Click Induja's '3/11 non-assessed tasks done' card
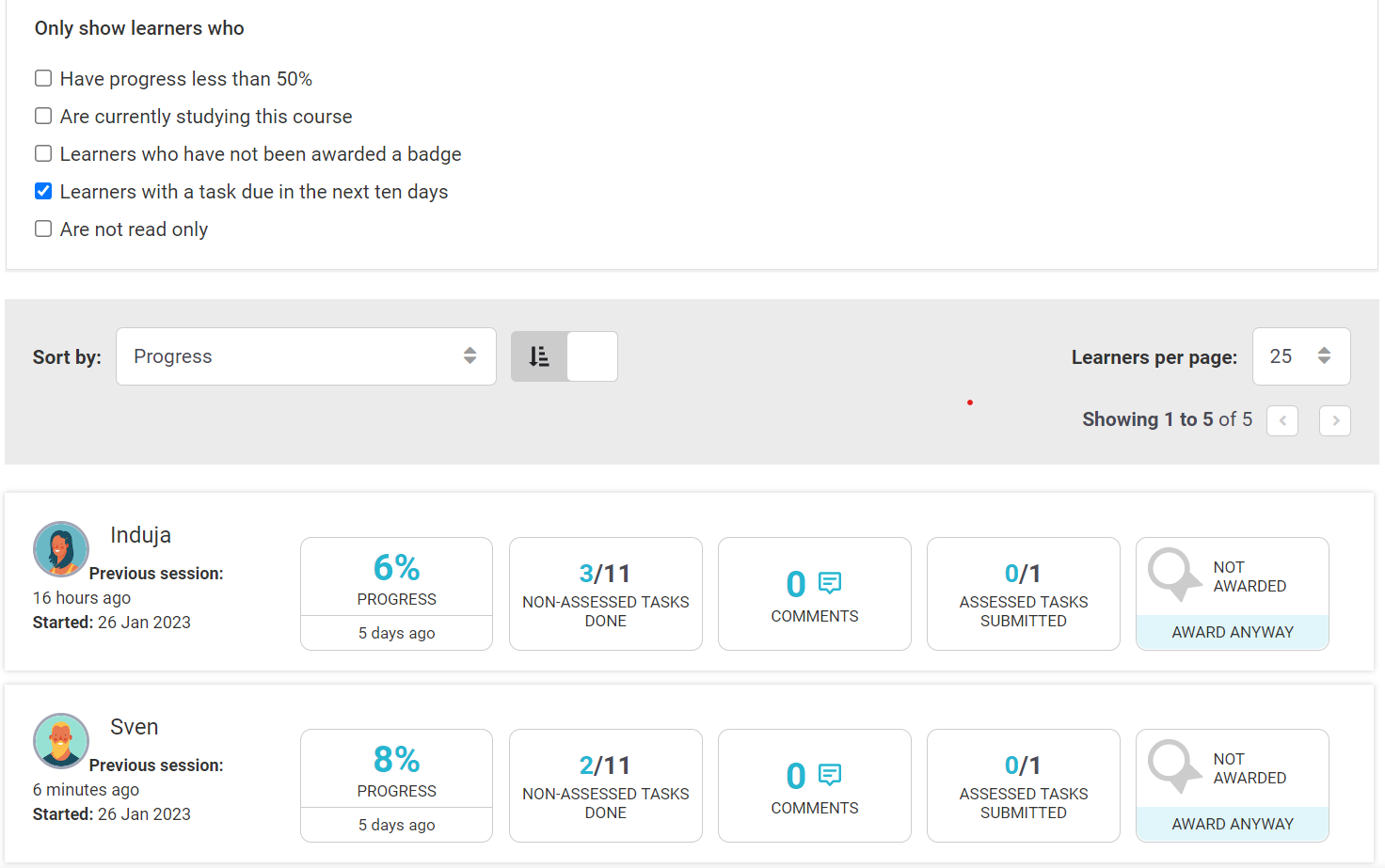 [605, 593]
